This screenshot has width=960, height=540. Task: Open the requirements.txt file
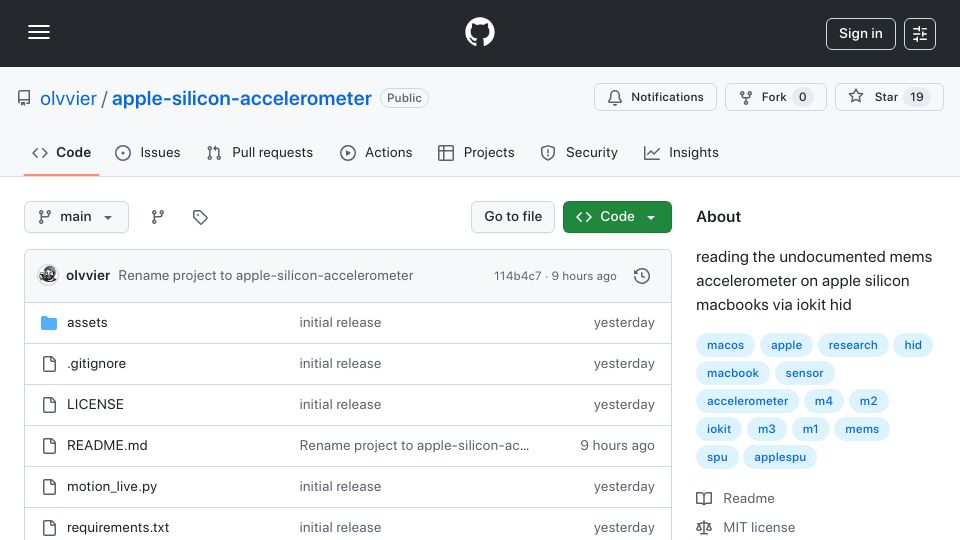pos(118,527)
